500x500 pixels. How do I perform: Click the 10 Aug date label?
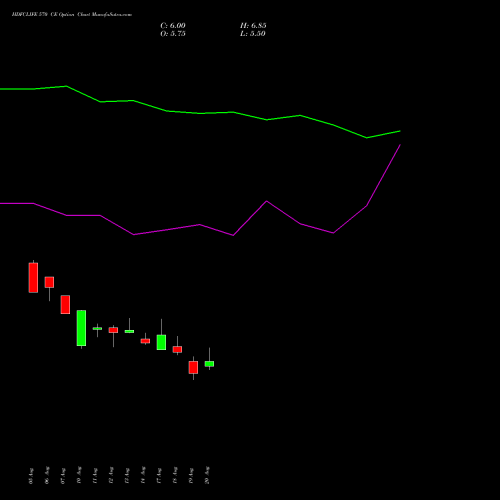[79, 476]
